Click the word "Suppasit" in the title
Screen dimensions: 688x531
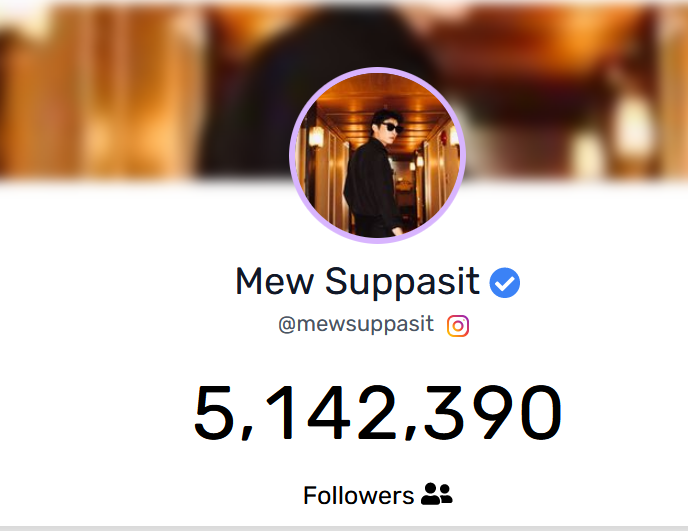pos(402,283)
